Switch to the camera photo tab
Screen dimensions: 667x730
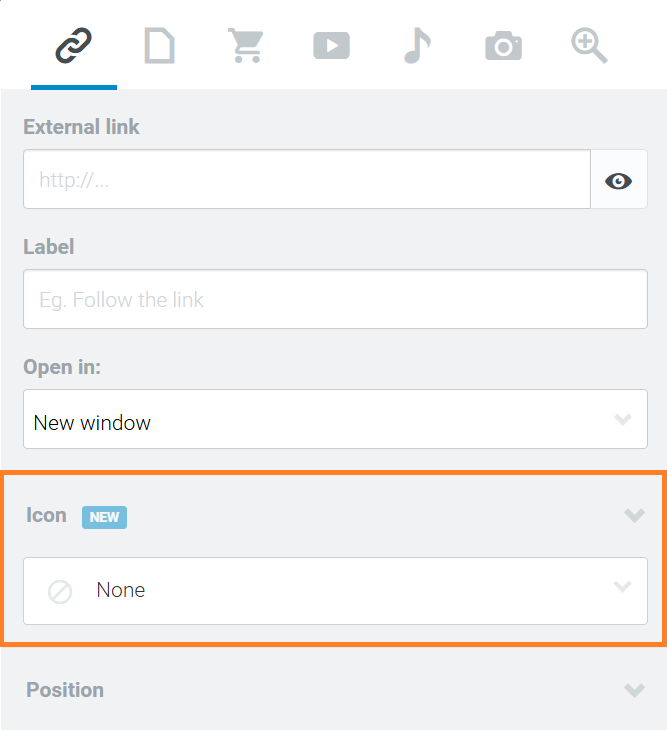(503, 46)
